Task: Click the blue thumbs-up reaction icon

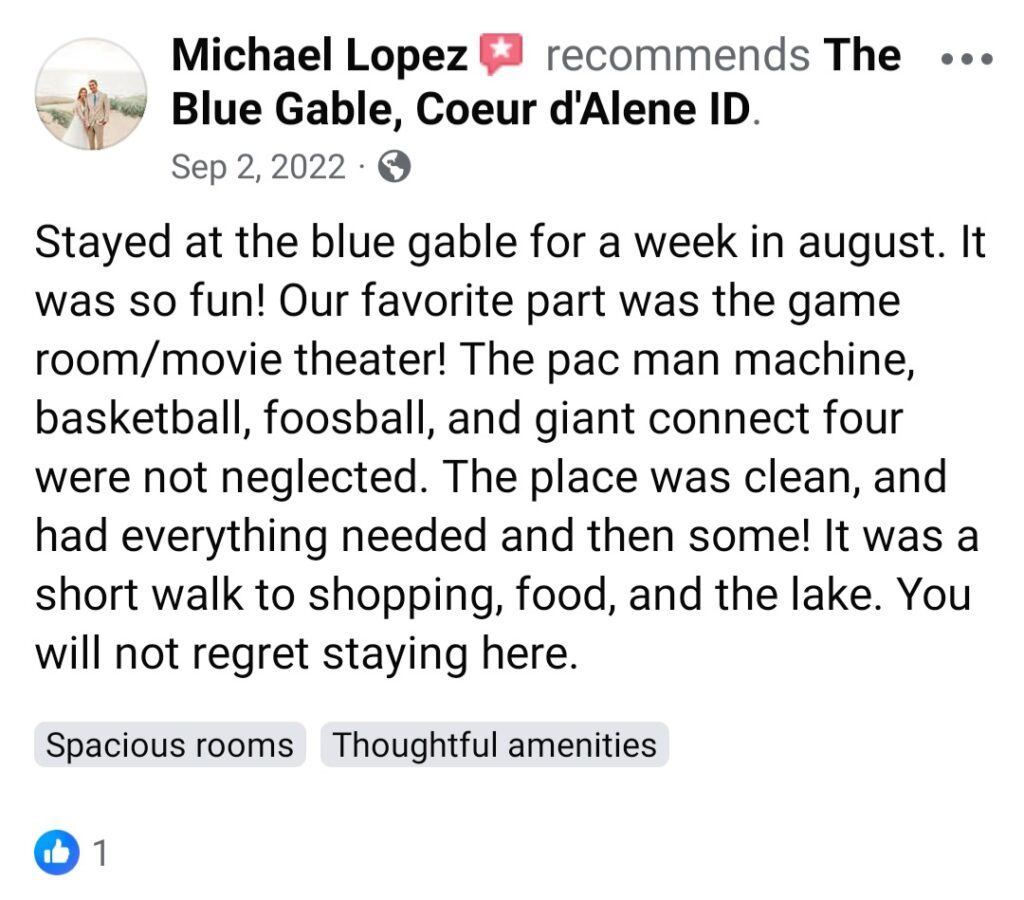Action: coord(58,853)
